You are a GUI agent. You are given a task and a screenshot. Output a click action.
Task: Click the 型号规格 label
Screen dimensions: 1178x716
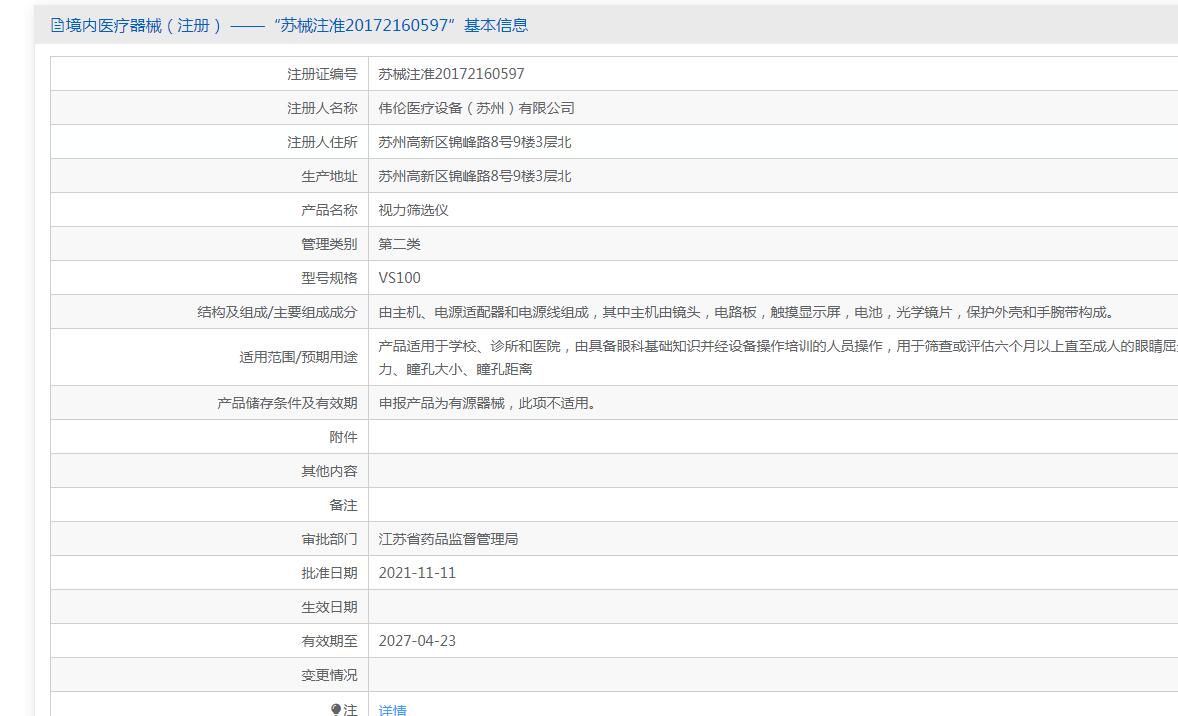329,277
